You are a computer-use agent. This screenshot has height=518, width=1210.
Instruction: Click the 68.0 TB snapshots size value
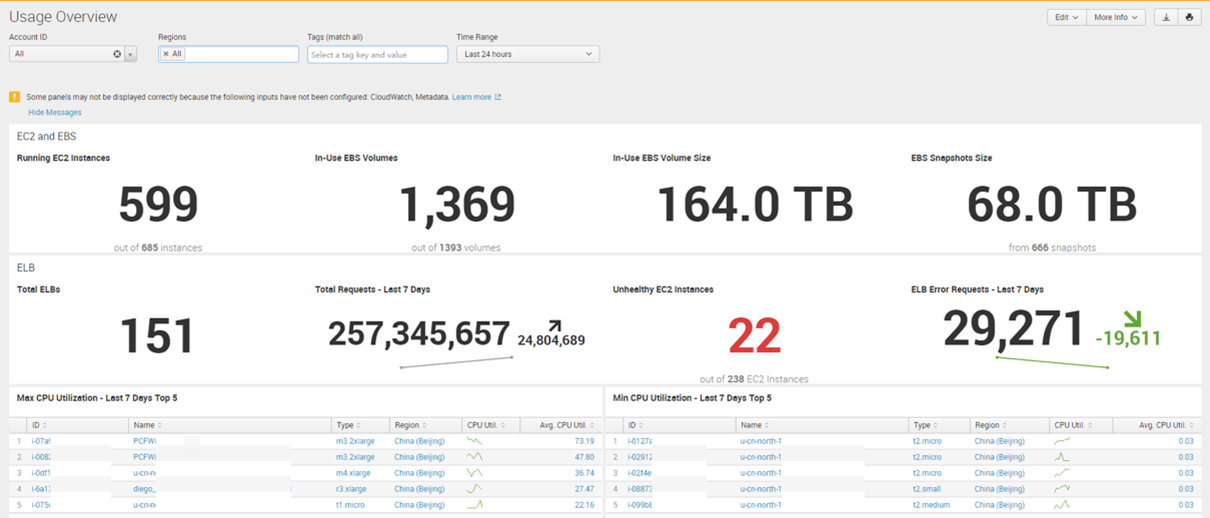[1052, 205]
